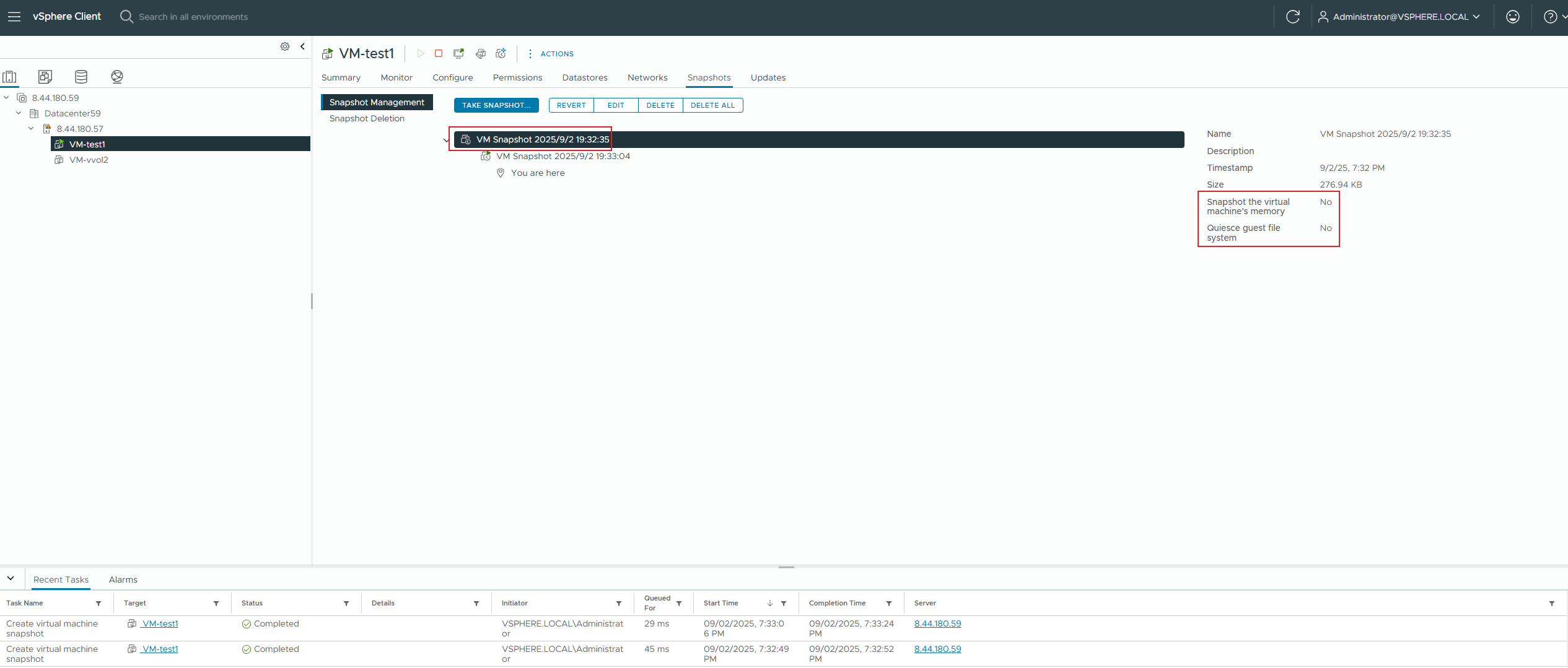Click the DELETE button
This screenshot has width=1568, height=668.
(660, 105)
